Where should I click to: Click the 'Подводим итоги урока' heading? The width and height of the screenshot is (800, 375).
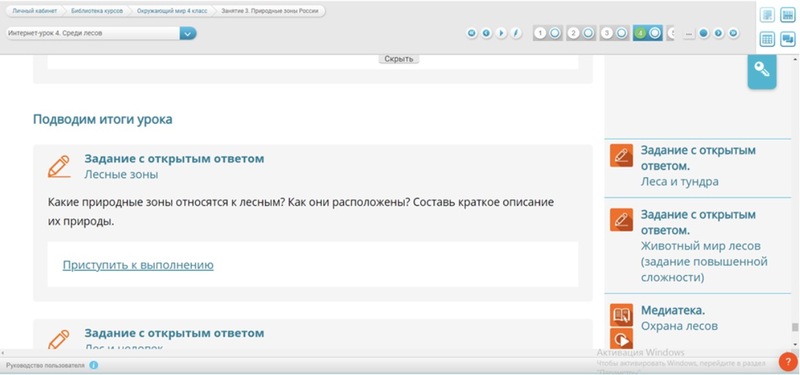click(x=103, y=119)
